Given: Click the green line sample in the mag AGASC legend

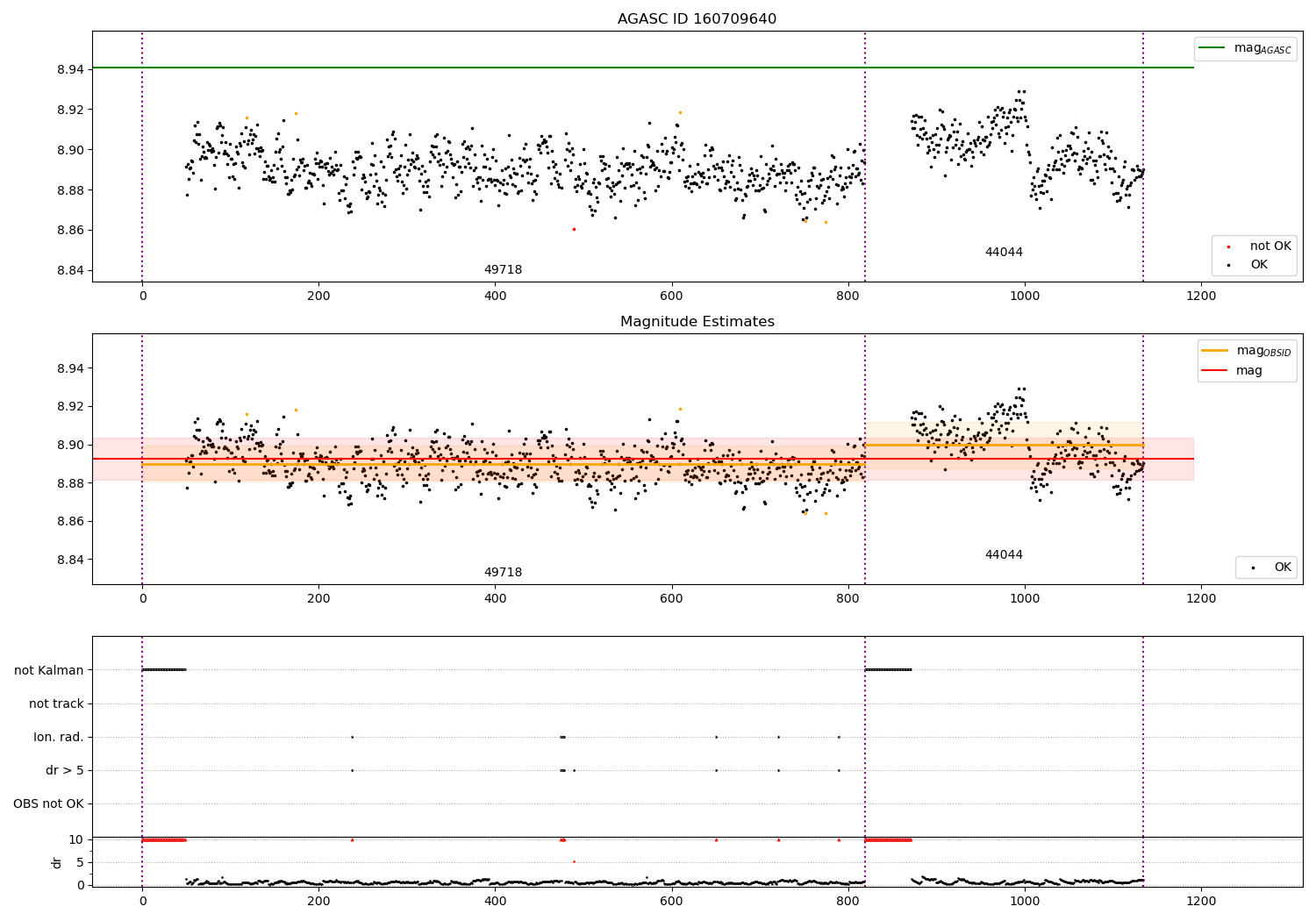Looking at the screenshot, I should point(1212,48).
